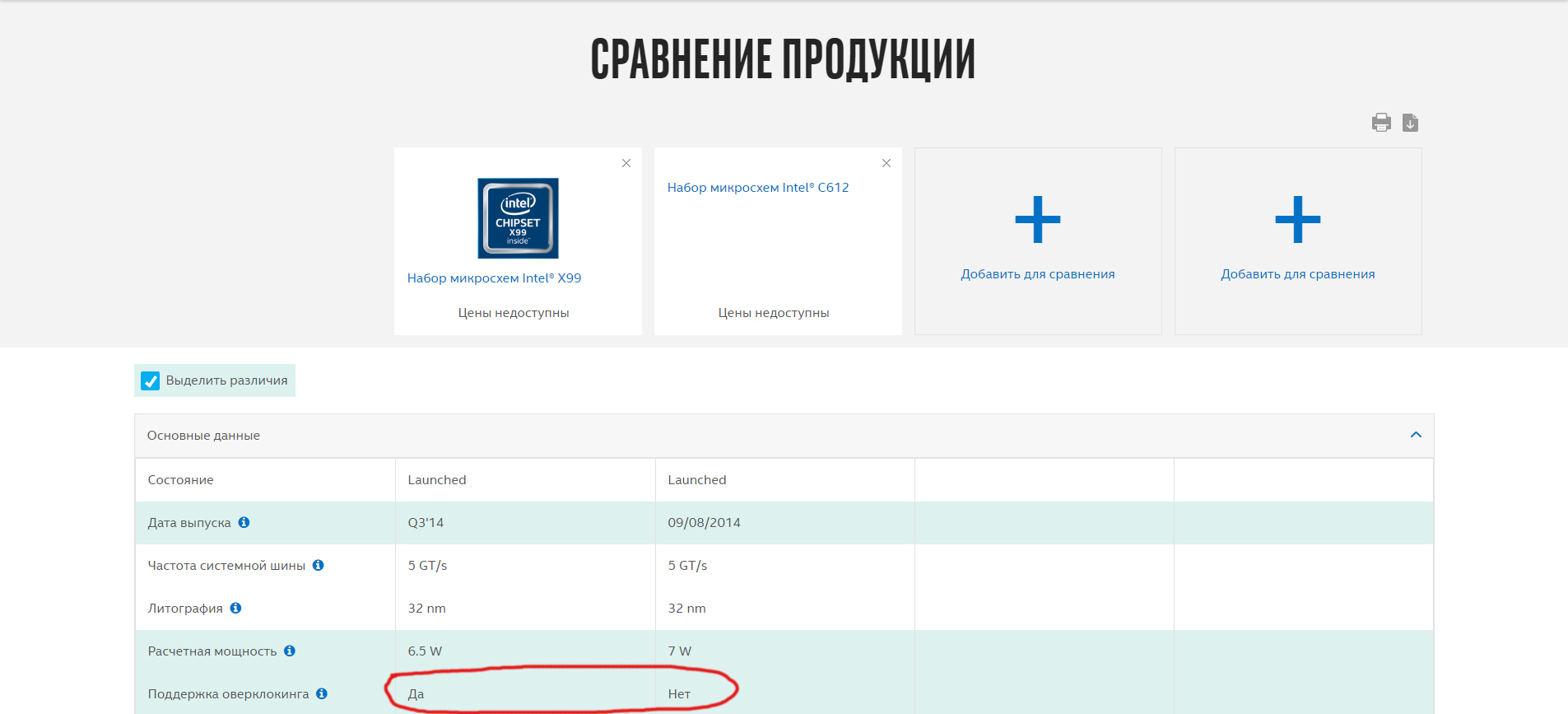The height and width of the screenshot is (714, 1568).
Task: Click the Дата выпуска row label
Action: pos(189,523)
